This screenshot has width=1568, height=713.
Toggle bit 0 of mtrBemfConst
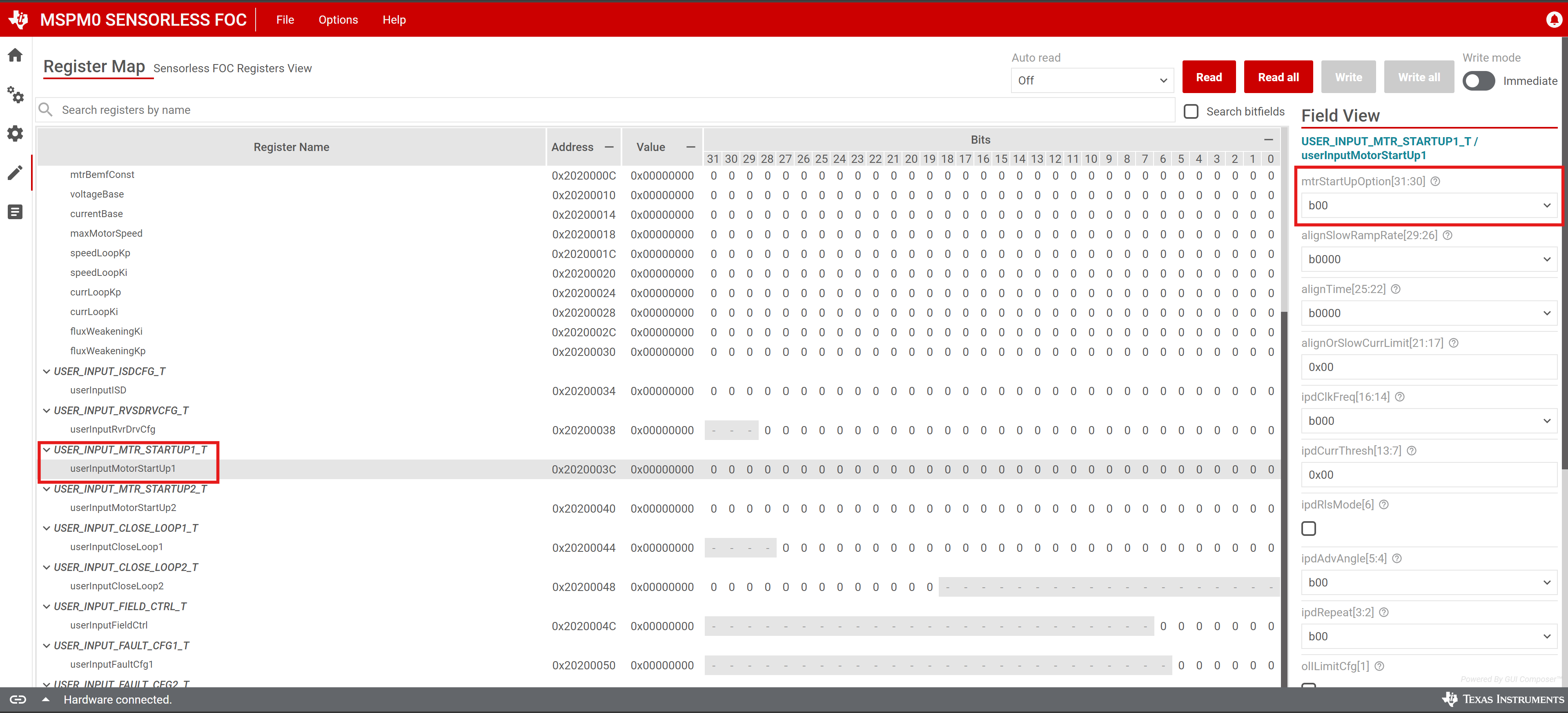pos(1271,176)
